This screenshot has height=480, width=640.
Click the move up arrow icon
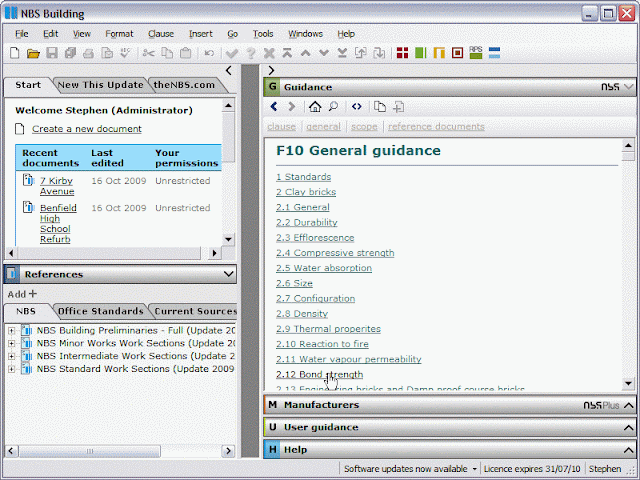click(x=305, y=53)
